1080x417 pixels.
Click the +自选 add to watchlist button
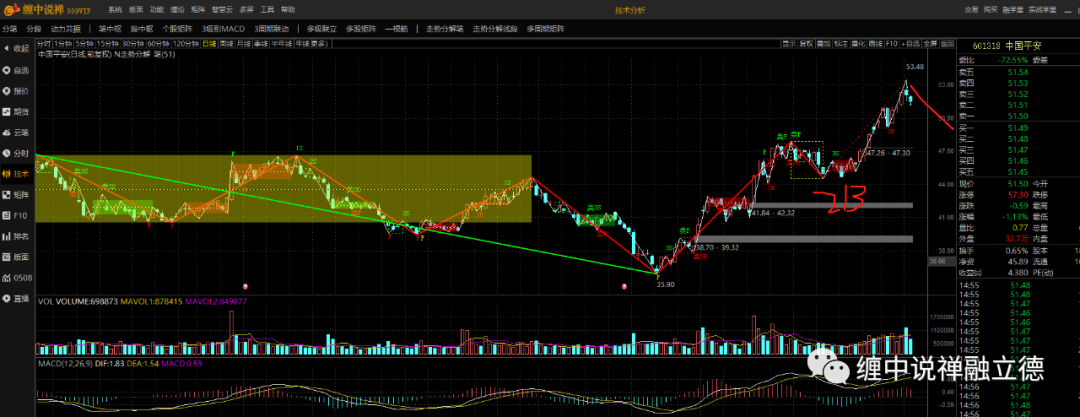click(911, 43)
